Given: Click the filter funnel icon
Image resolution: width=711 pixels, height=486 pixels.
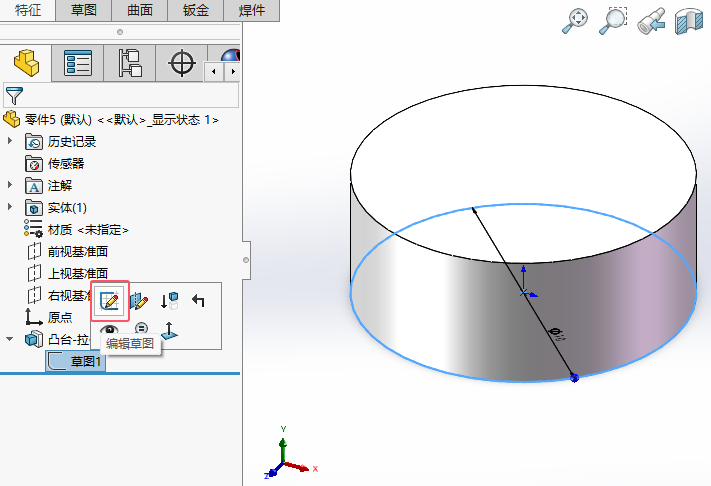Looking at the screenshot, I should 14,95.
